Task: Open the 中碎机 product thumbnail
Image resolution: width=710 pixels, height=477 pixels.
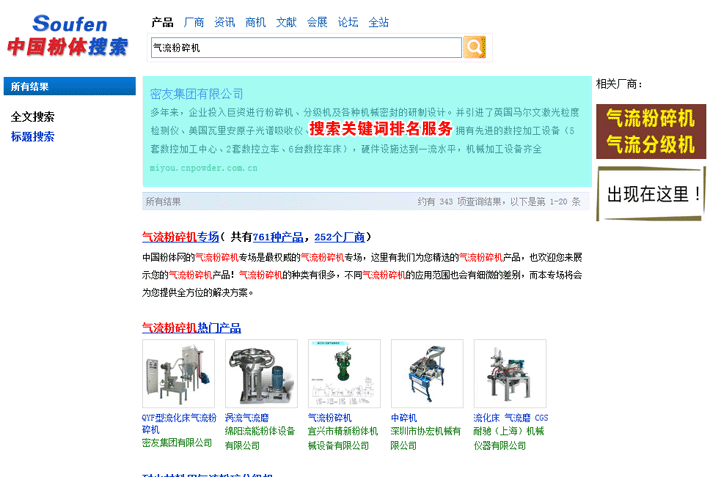Action: (427, 374)
